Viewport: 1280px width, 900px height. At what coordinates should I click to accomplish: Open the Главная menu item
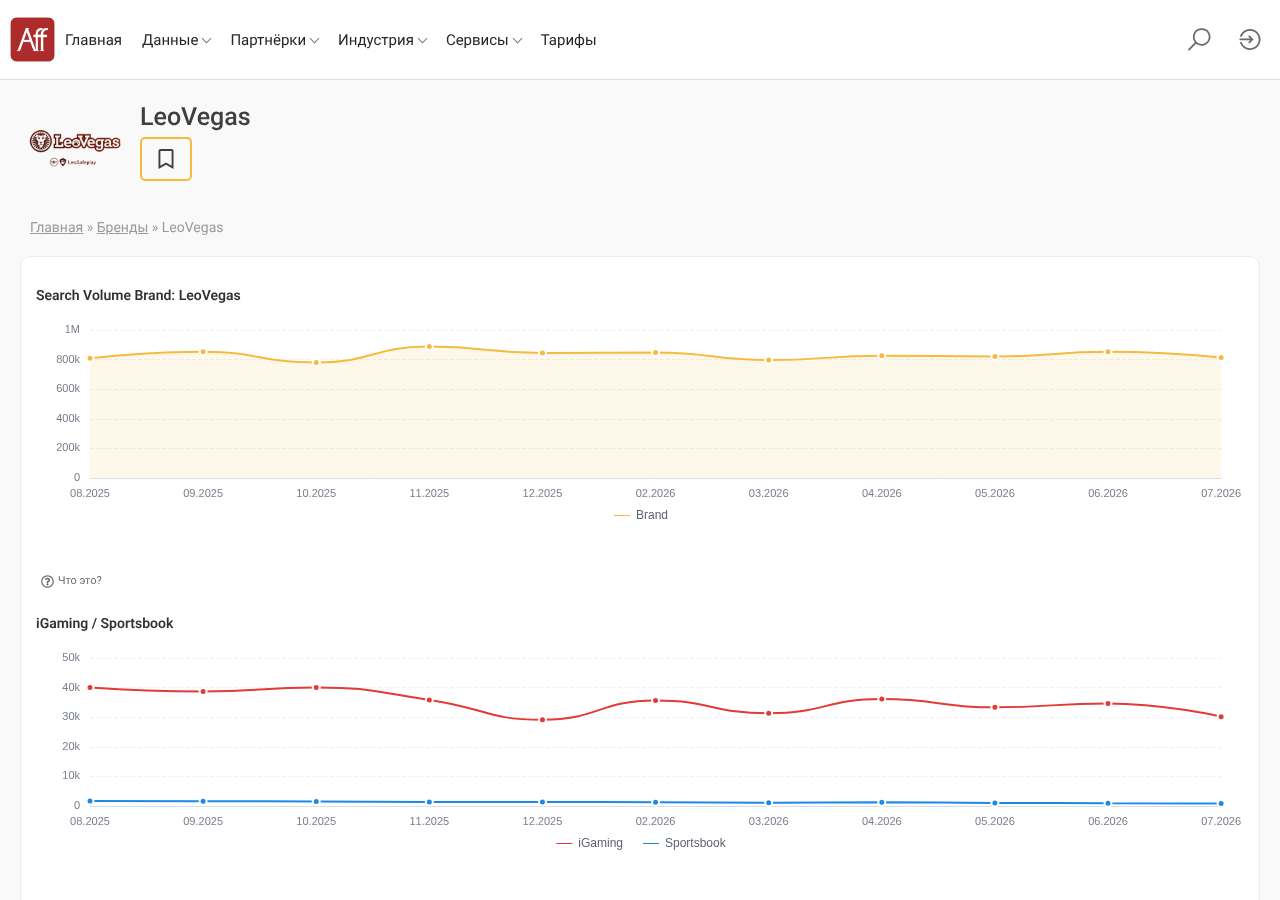tap(93, 40)
